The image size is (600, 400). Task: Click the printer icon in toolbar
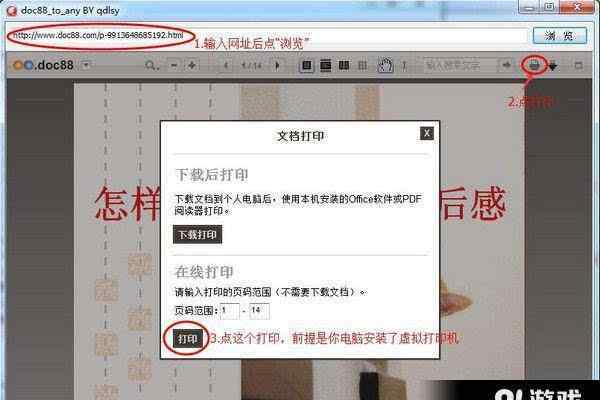click(x=534, y=65)
